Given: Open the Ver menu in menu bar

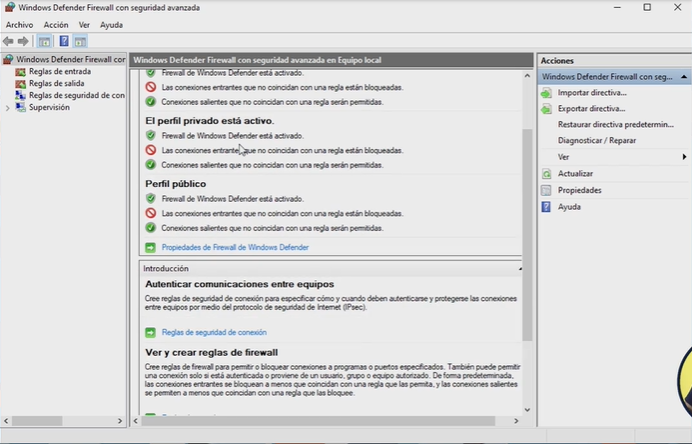Looking at the screenshot, I should [x=84, y=25].
